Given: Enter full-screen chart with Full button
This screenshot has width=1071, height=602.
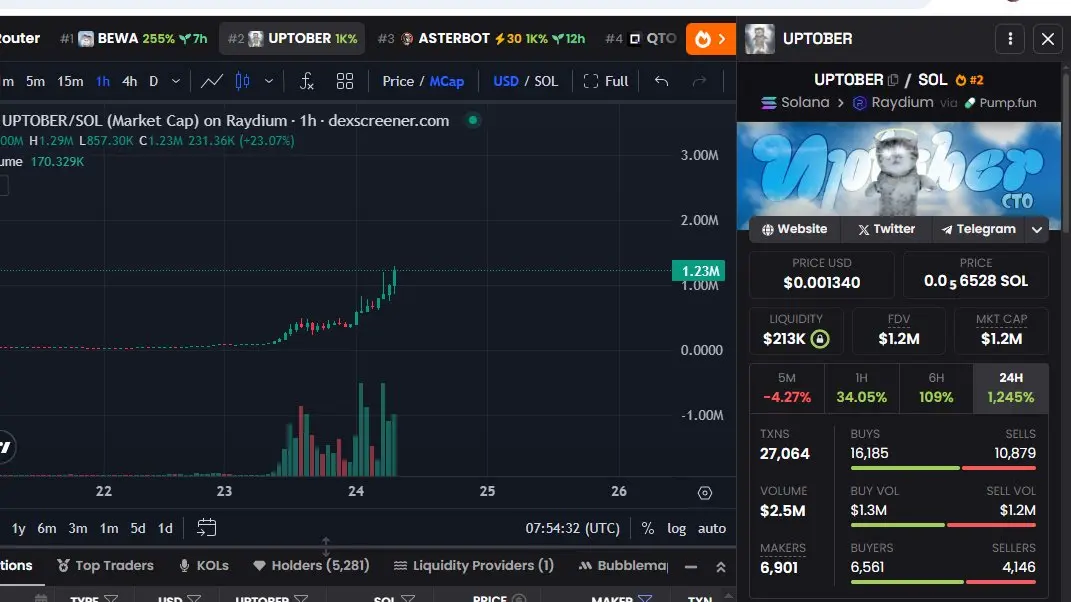Looking at the screenshot, I should 606,81.
